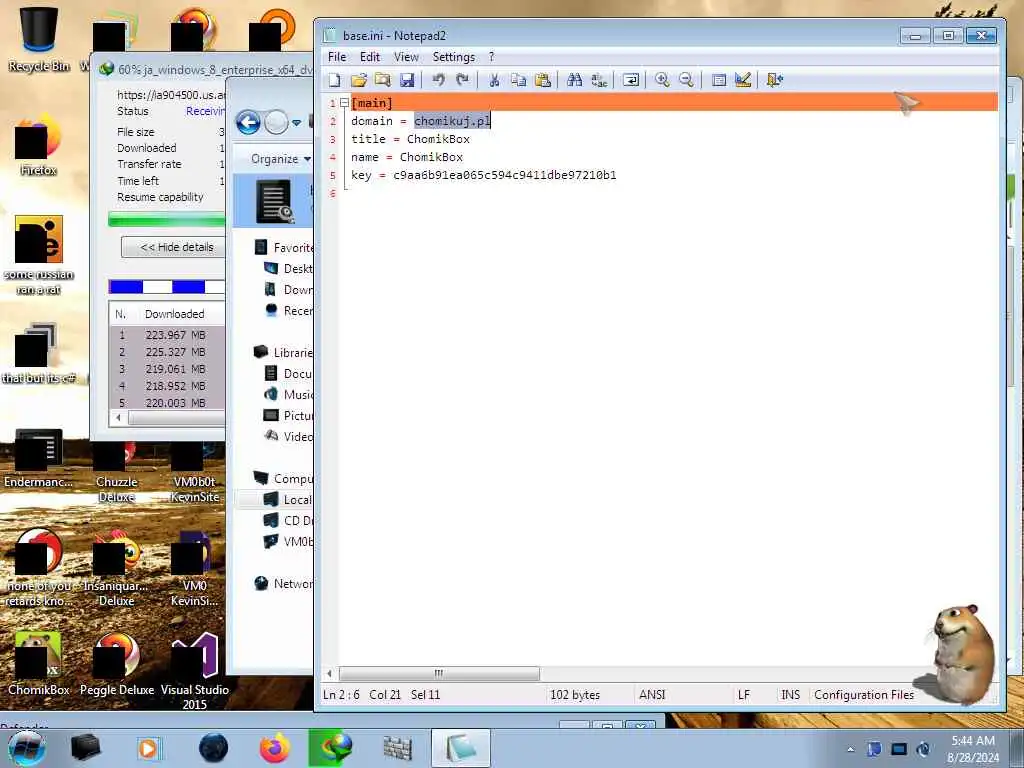Click the Exit door icon in Notepad2 toolbar
This screenshot has width=1024, height=768.
[775, 80]
